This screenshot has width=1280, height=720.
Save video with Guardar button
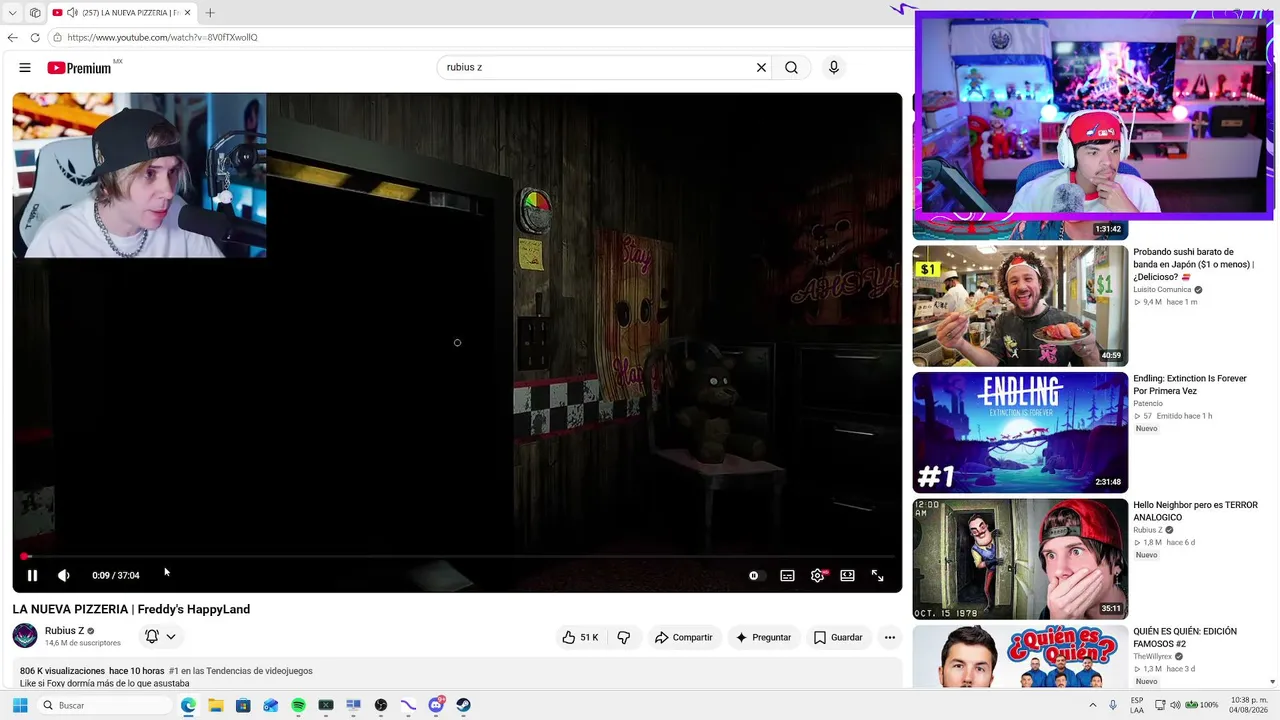click(x=838, y=637)
